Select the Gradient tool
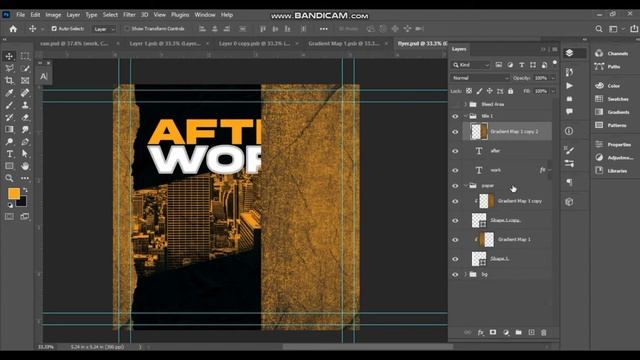640x360 pixels. coord(9,129)
